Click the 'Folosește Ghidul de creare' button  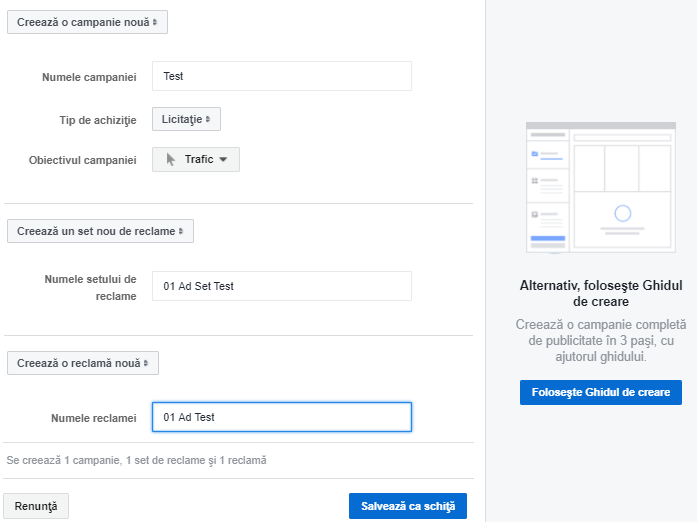tap(600, 392)
